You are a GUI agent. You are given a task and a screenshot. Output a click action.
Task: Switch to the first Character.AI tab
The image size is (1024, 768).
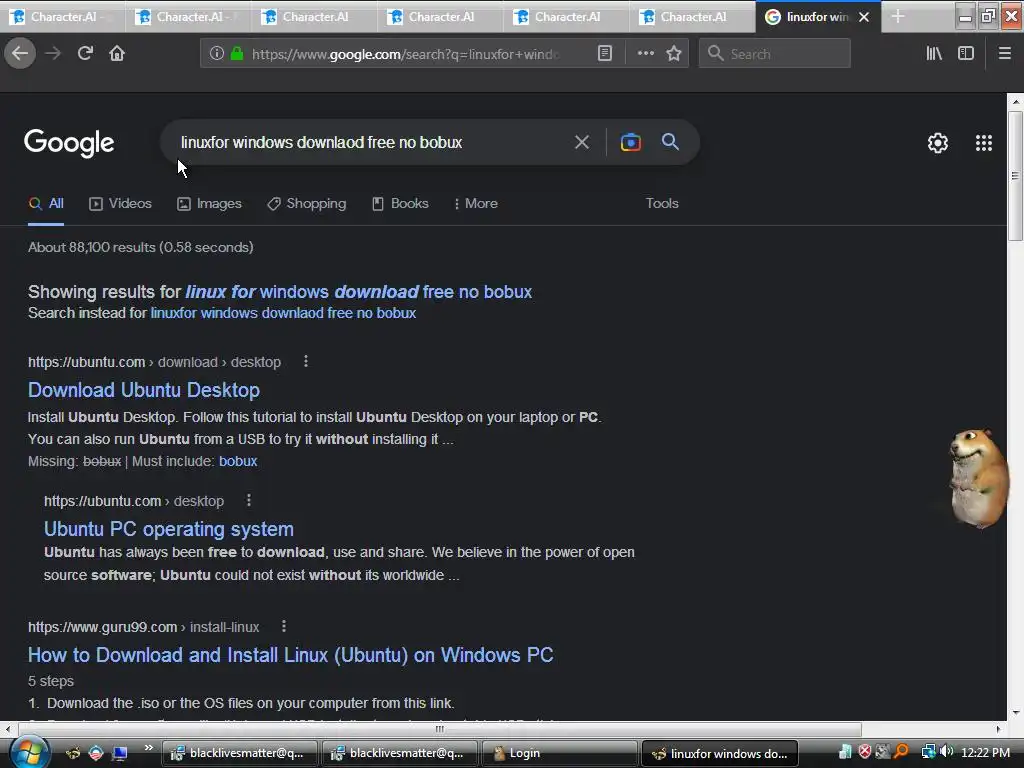63,17
